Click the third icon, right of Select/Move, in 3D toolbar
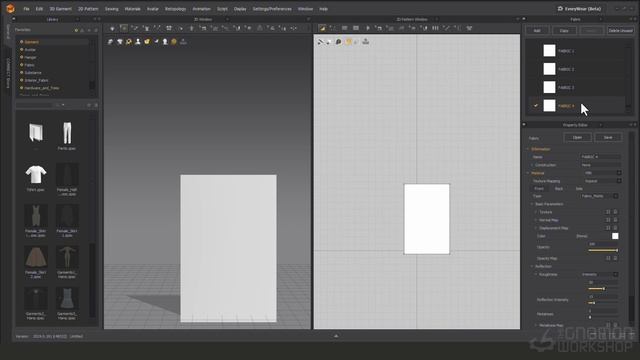The image size is (640, 360). coord(135,28)
